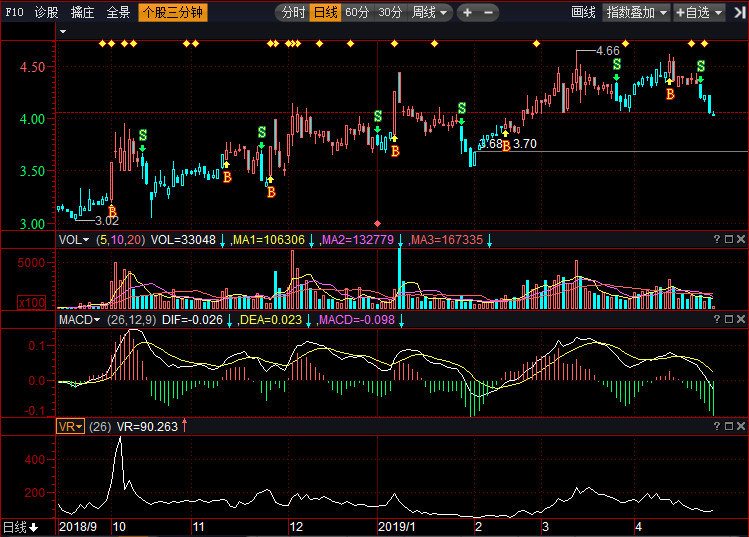Click the B buy marker in mid April

pos(670,95)
